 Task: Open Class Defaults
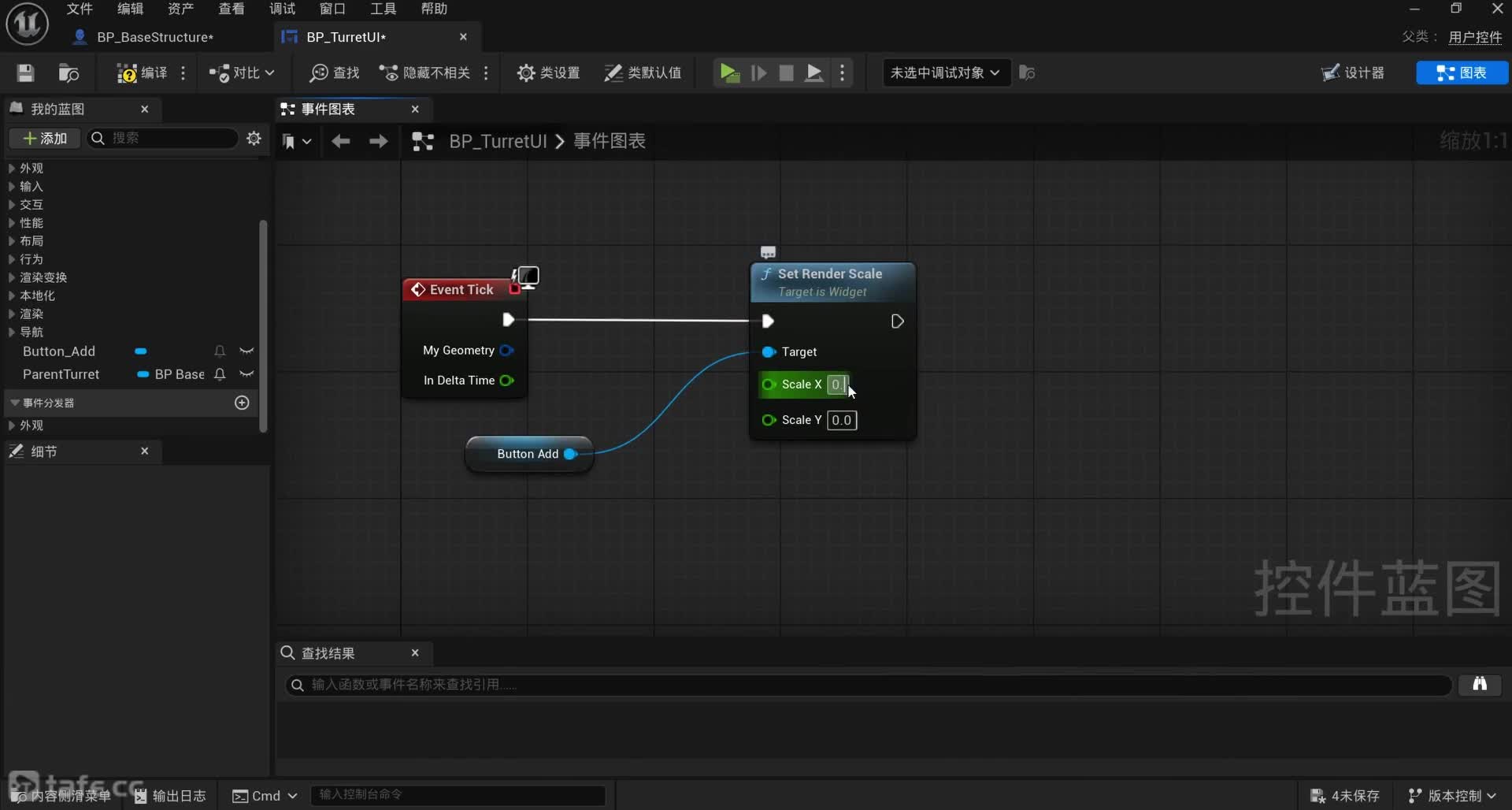(643, 73)
